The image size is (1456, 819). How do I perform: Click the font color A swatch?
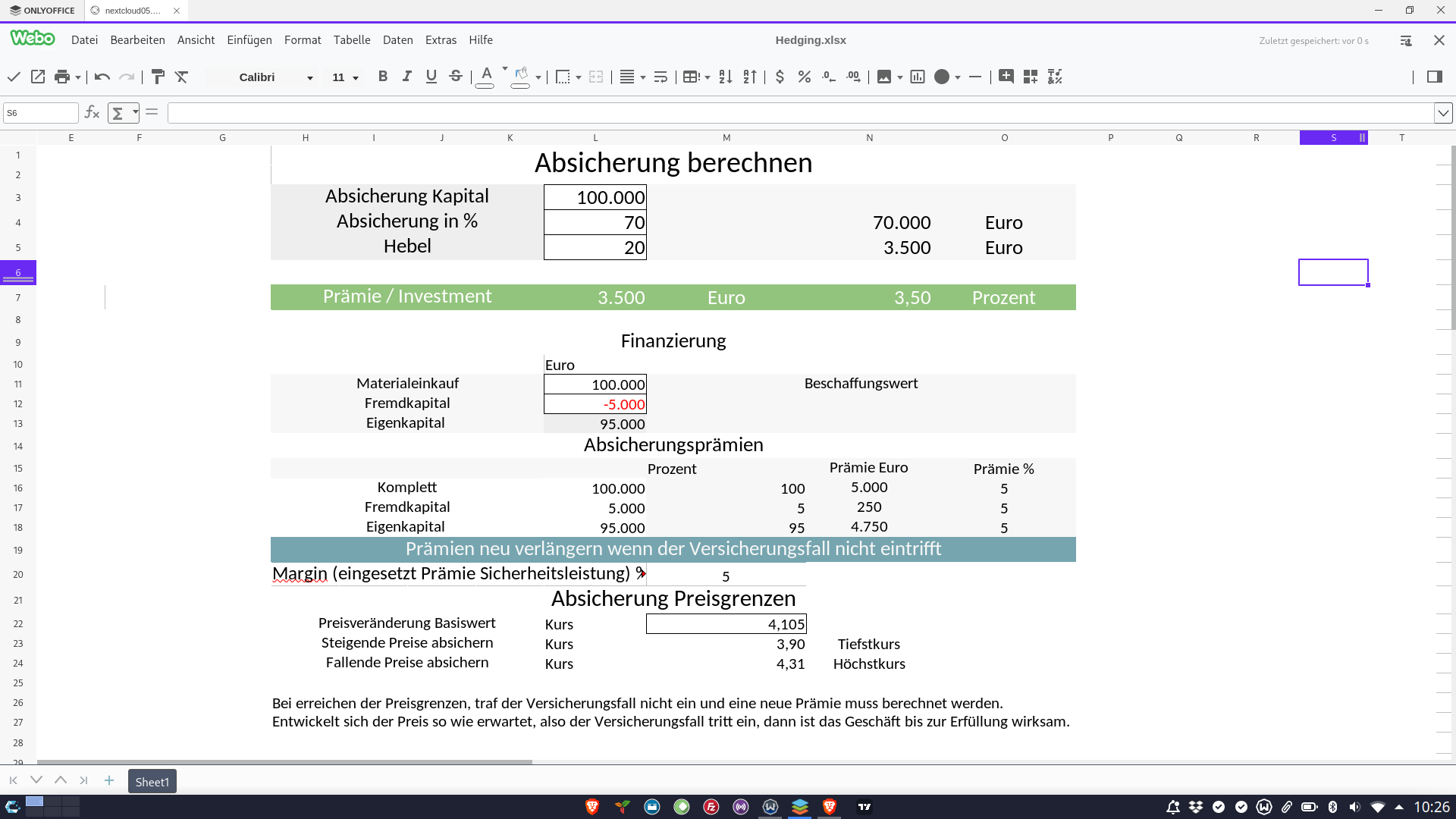tap(485, 77)
